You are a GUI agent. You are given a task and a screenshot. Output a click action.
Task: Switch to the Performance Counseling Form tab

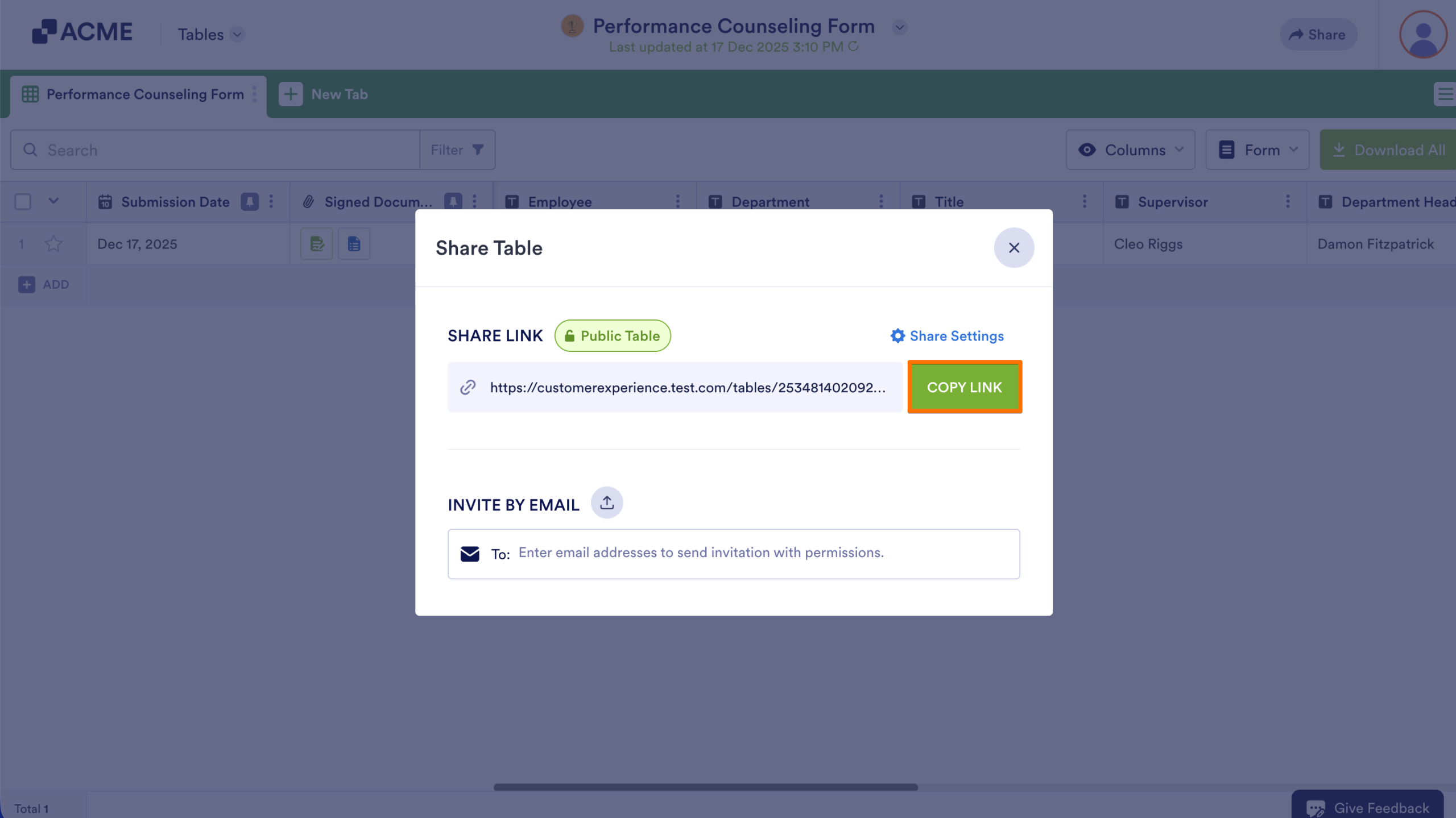(x=144, y=94)
